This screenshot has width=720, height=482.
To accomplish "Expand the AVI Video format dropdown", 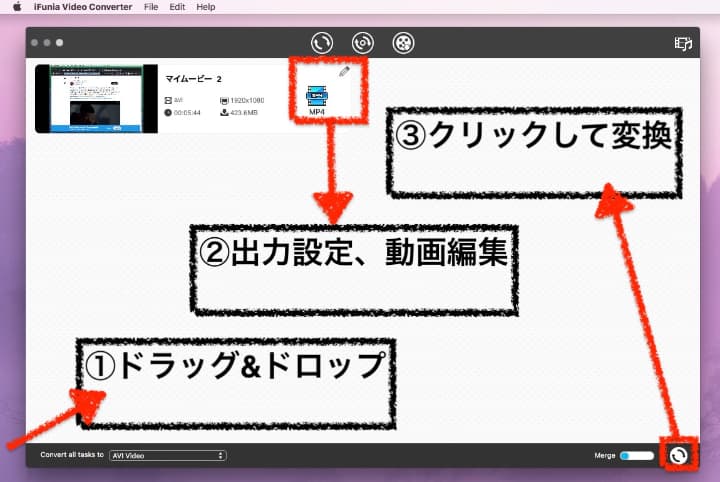I will (168, 456).
